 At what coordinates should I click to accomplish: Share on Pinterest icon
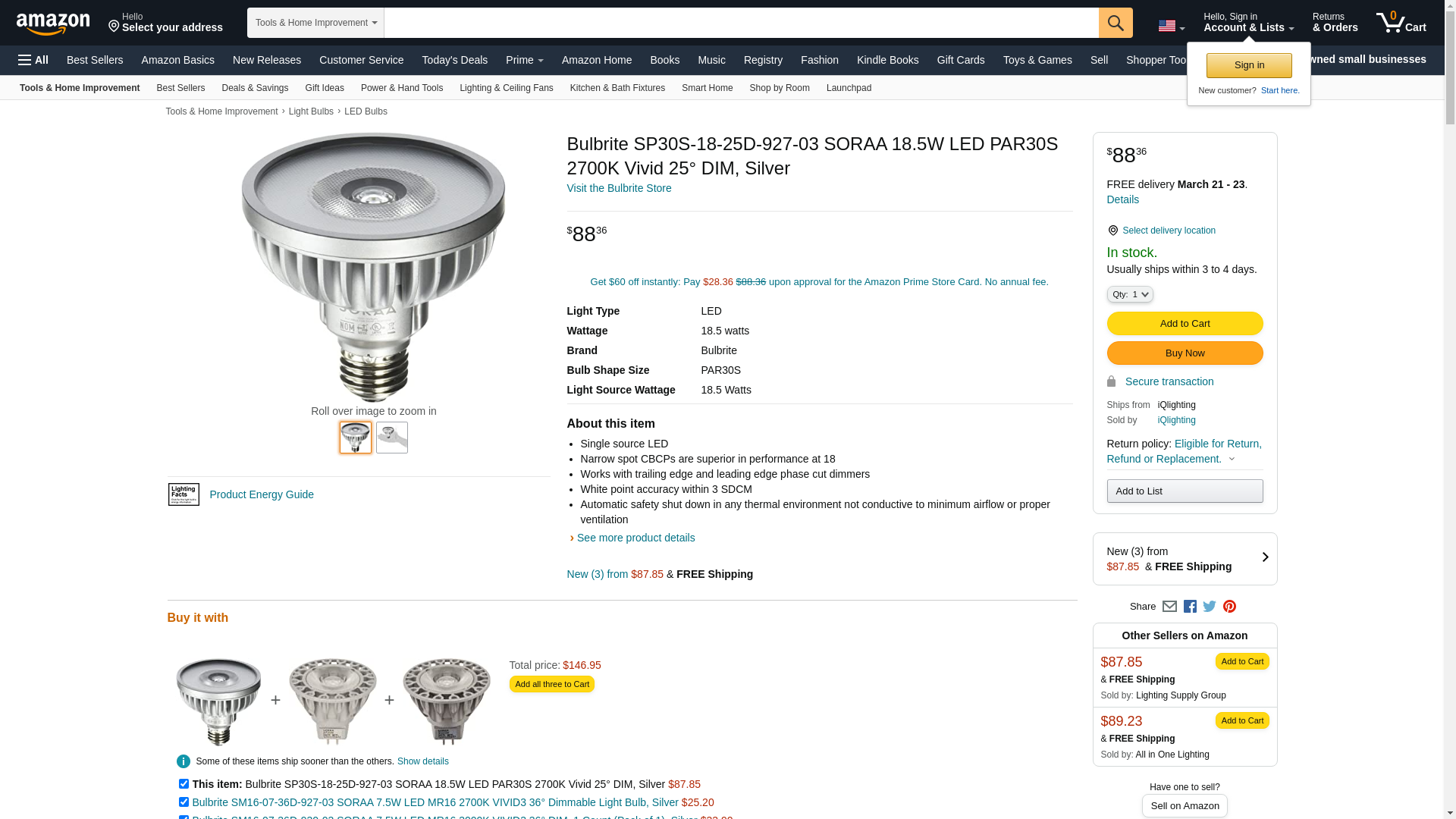pos(1229,607)
